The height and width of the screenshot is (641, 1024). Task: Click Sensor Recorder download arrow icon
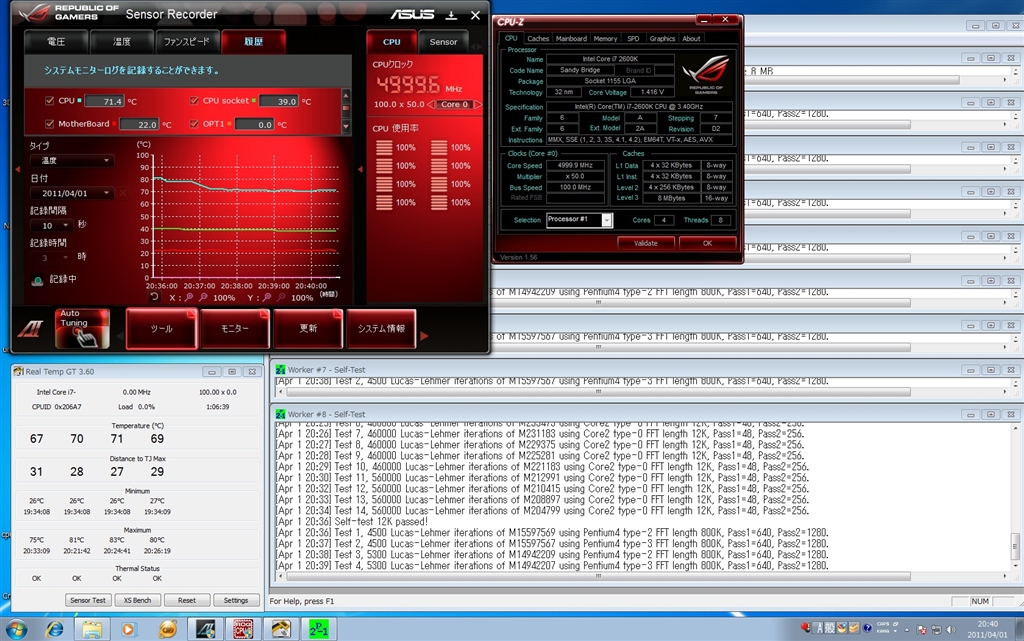click(x=451, y=14)
